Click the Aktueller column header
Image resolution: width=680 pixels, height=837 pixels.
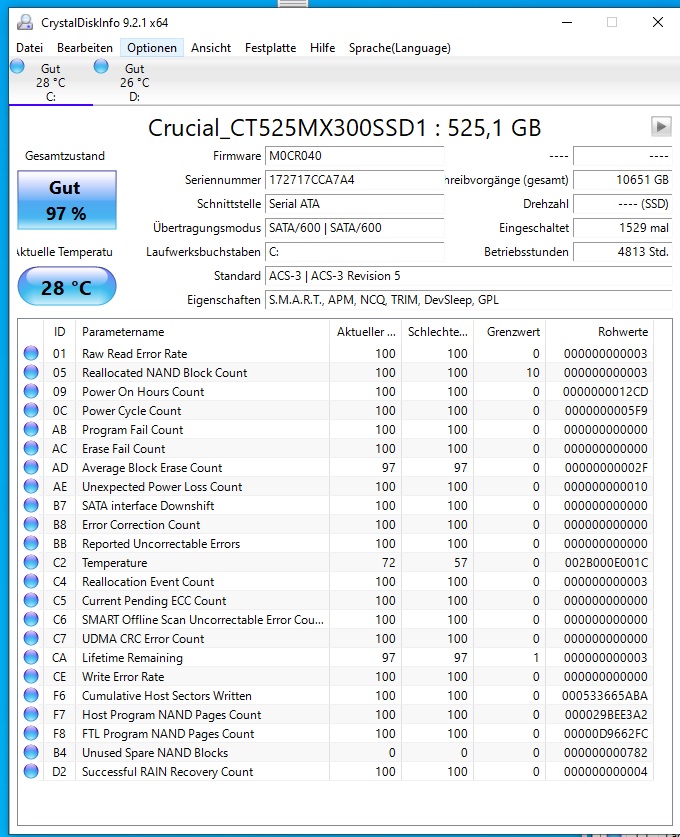(x=366, y=331)
